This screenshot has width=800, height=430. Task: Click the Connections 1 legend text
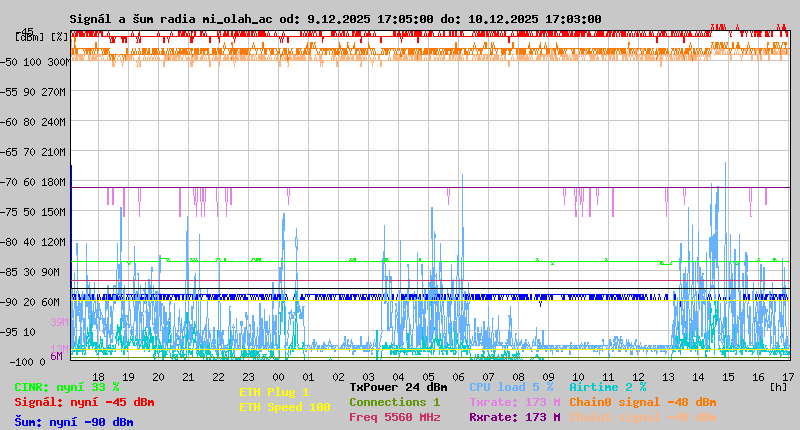point(394,402)
